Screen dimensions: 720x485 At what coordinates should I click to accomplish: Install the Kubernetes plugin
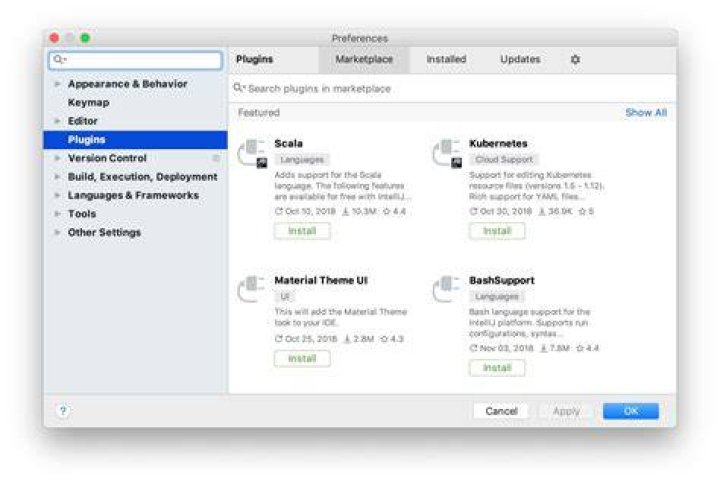coord(497,231)
